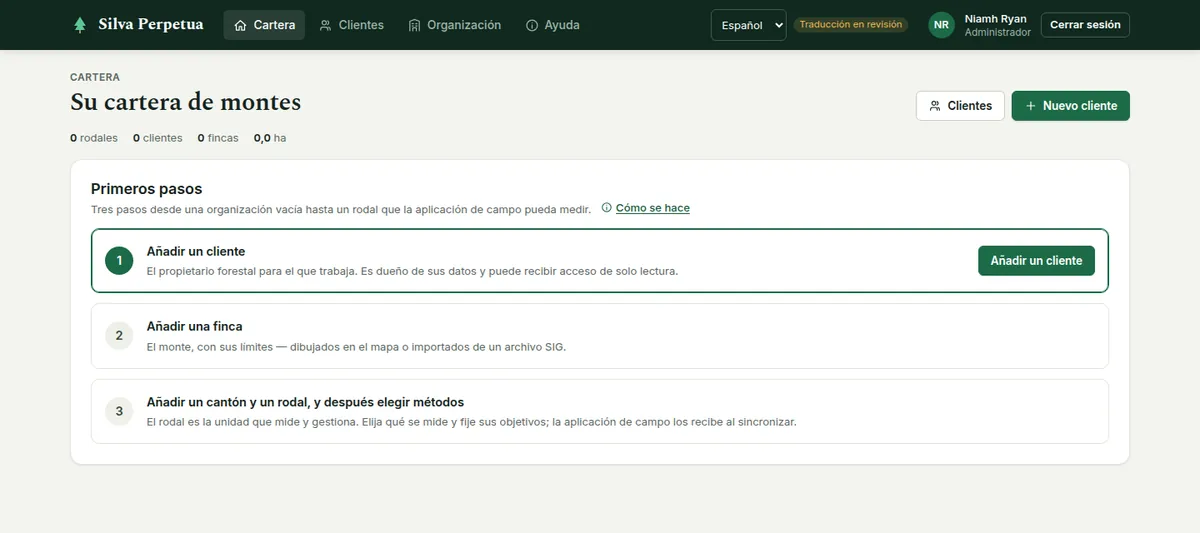Open the Organización navigation tab
Screen dimensions: 1200x533
coord(454,25)
